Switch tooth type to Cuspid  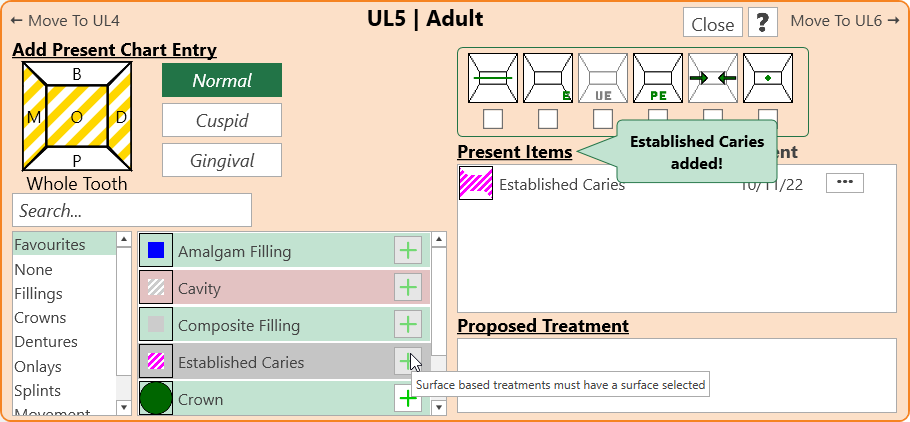pos(222,120)
